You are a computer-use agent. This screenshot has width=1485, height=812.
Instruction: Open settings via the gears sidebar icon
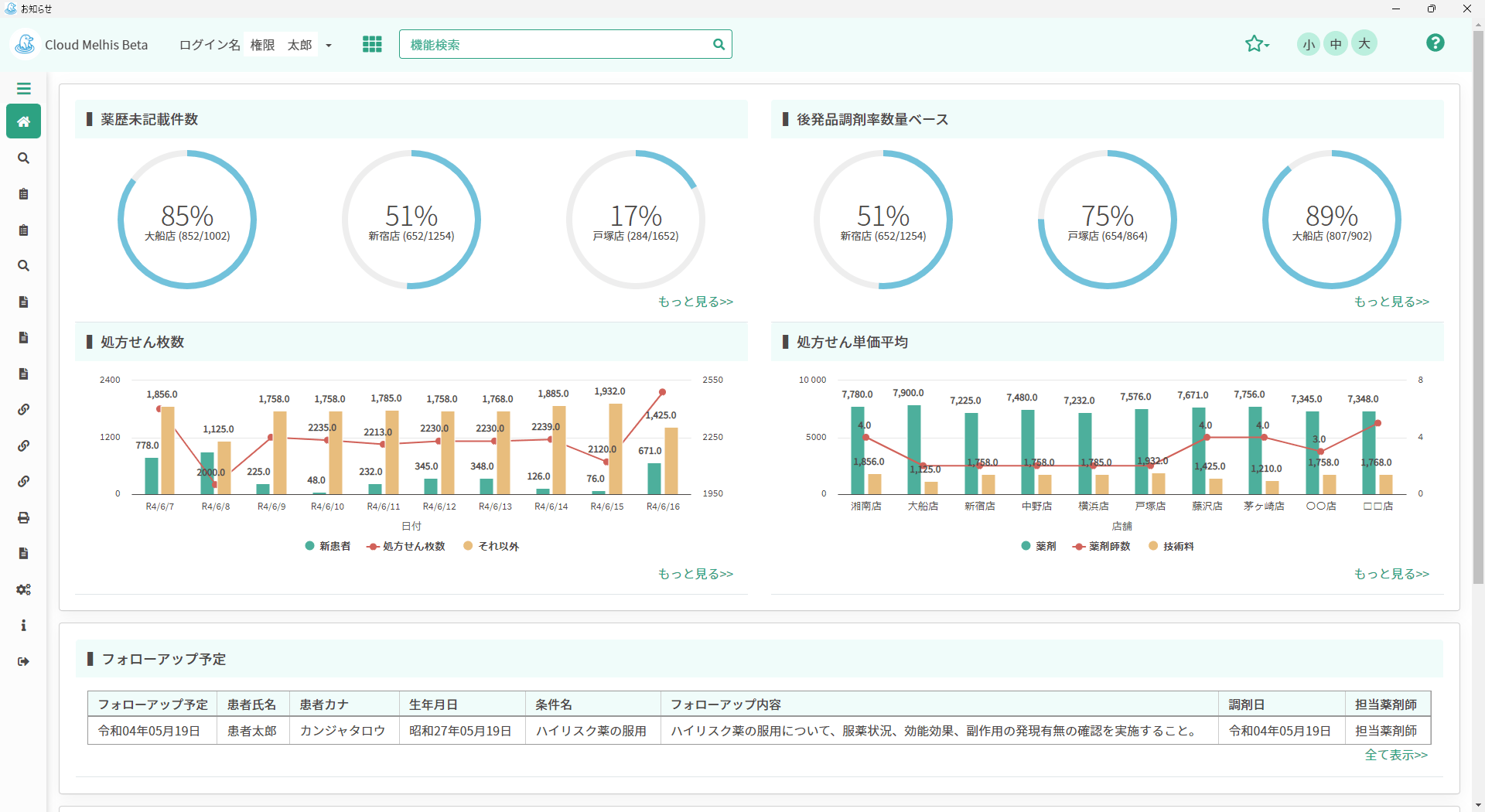click(23, 589)
